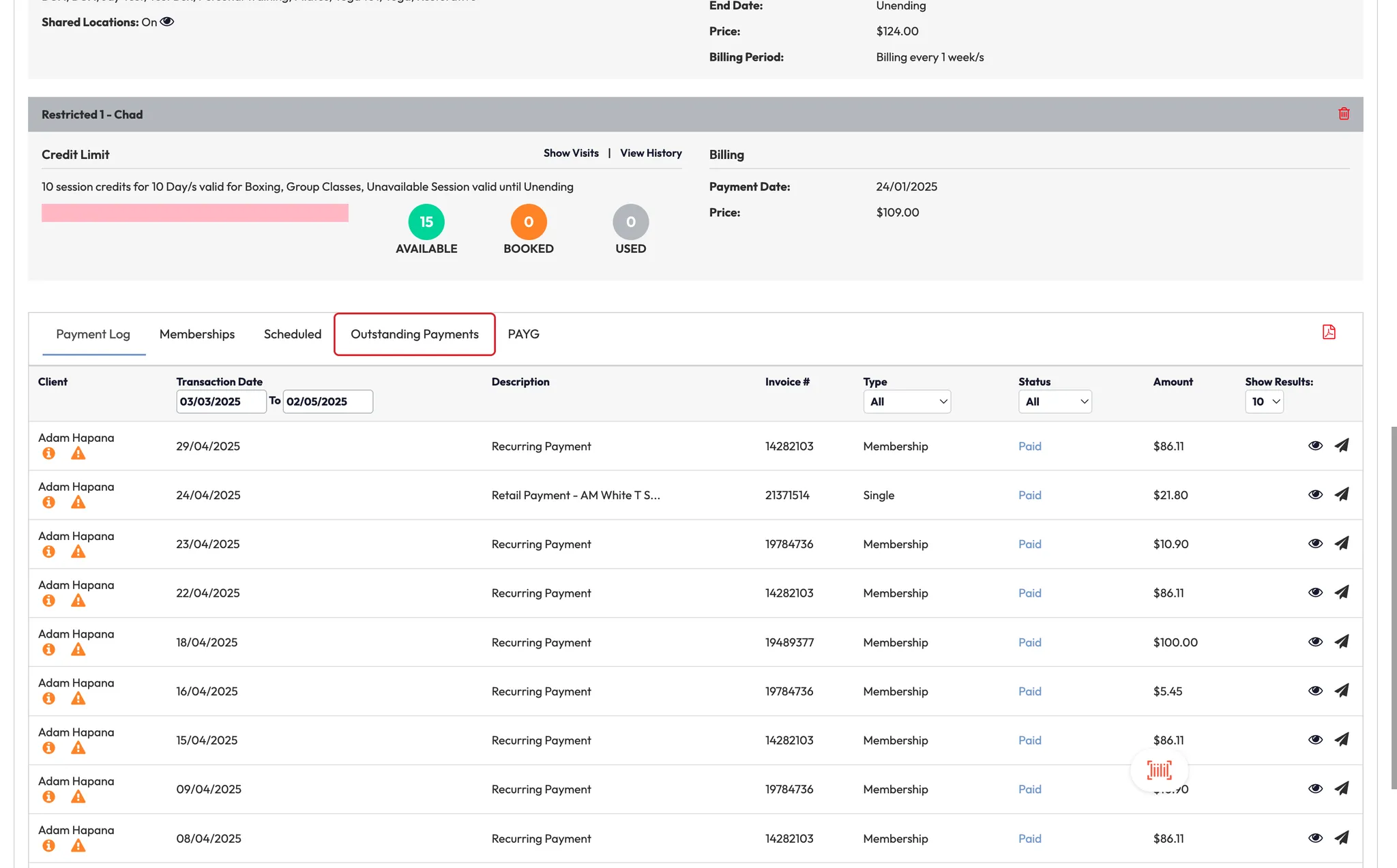
Task: View the $5.45 payment on 16/04/2025
Action: click(1315, 691)
